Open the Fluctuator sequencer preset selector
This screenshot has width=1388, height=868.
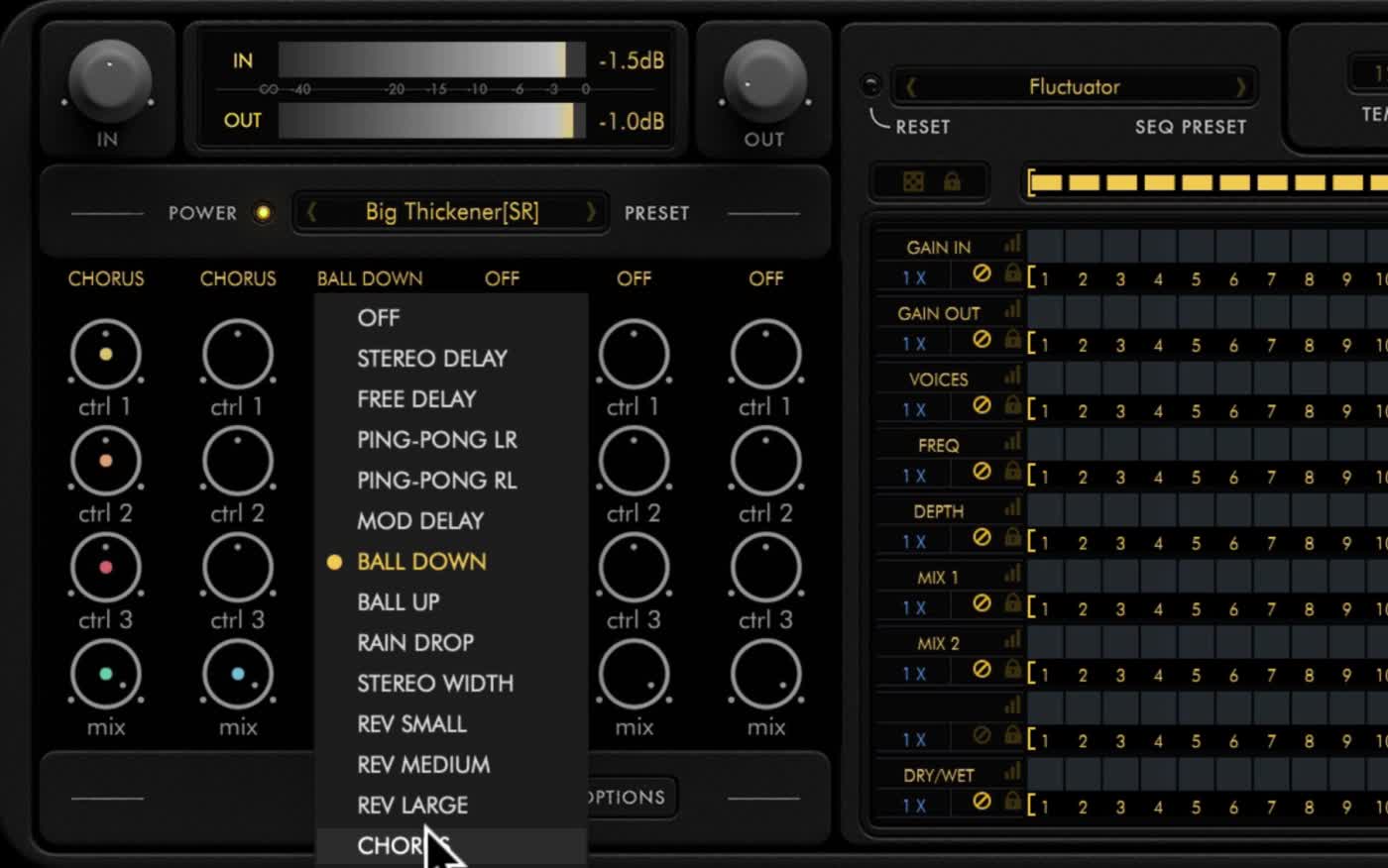click(1075, 87)
